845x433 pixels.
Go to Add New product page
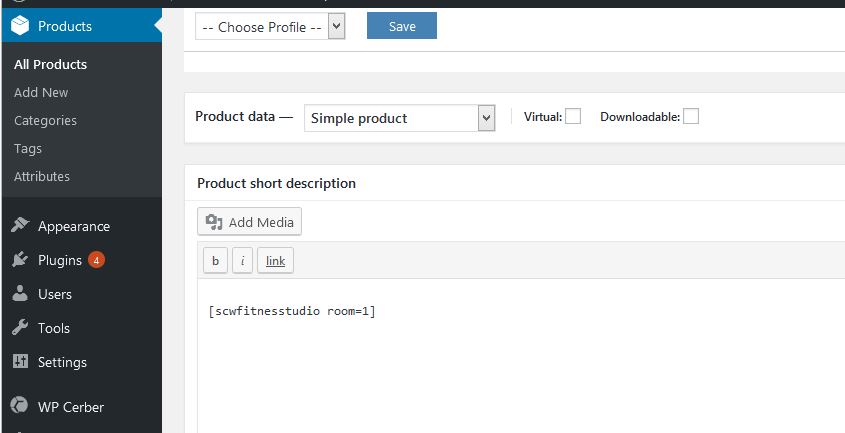coord(41,92)
